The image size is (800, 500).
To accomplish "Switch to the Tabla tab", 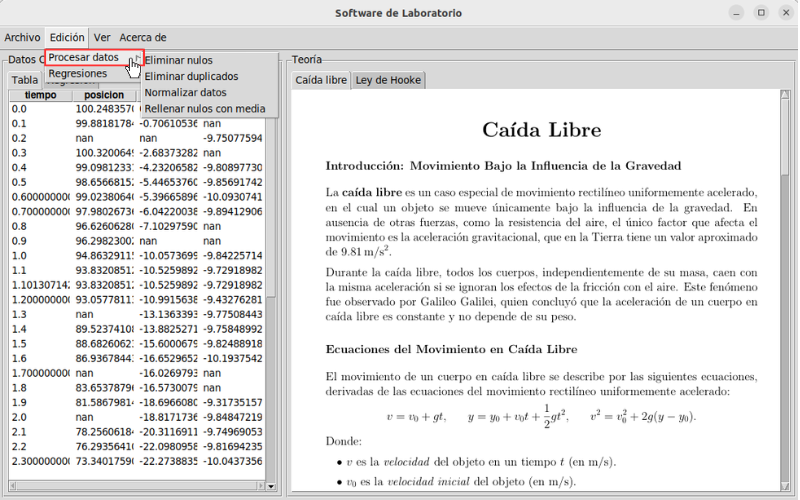I will [x=24, y=80].
